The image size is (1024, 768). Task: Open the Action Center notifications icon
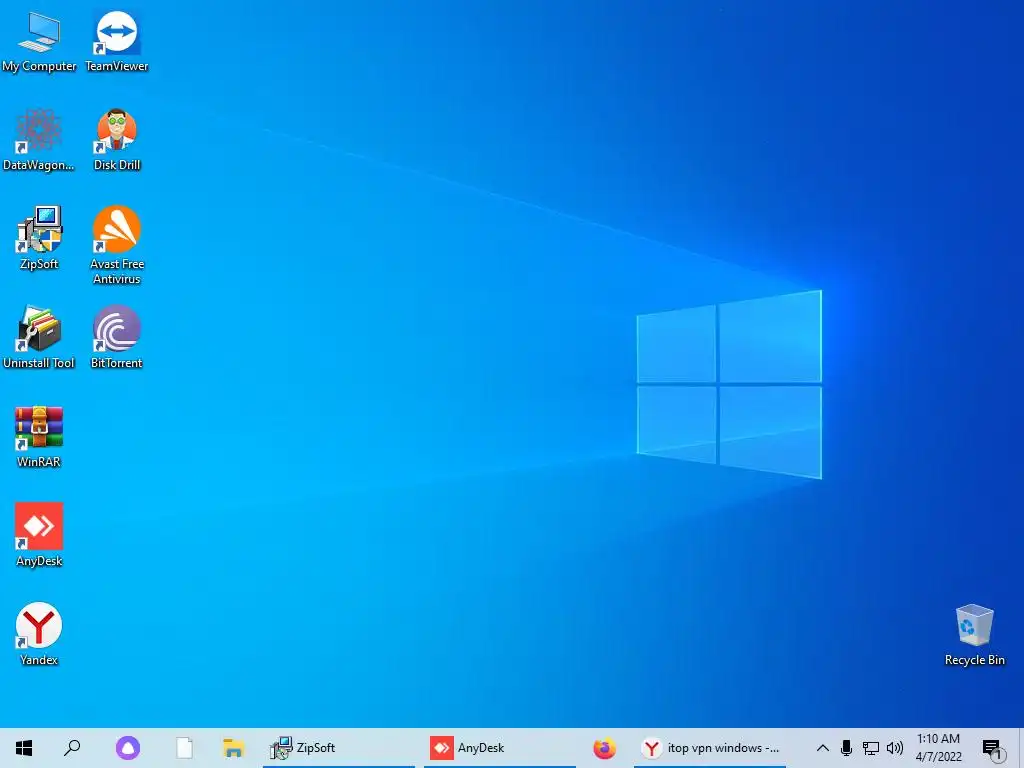[991, 749]
